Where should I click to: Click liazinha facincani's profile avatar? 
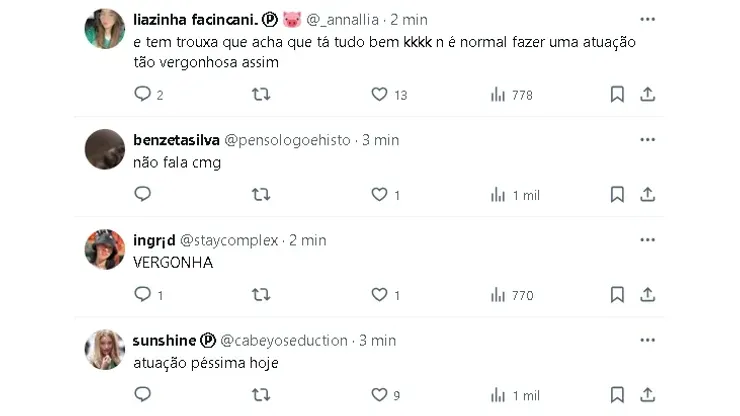point(105,29)
